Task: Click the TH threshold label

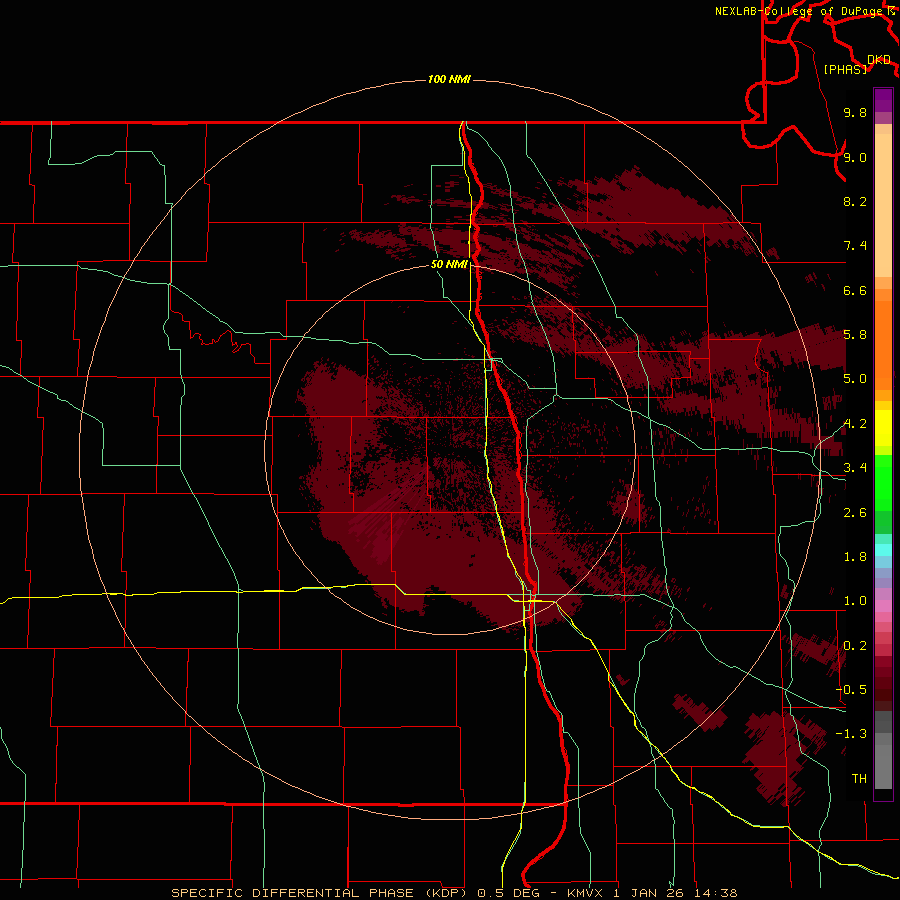Action: (x=859, y=778)
